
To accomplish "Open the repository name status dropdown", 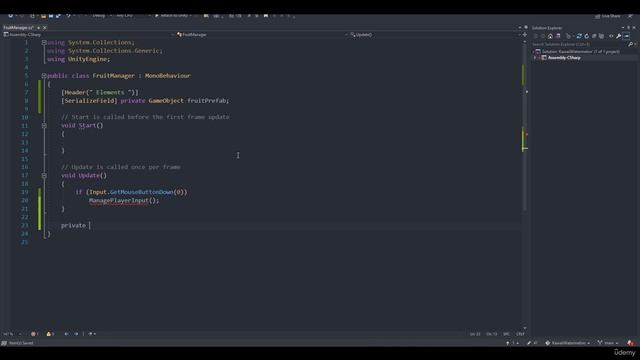I will [567, 343].
